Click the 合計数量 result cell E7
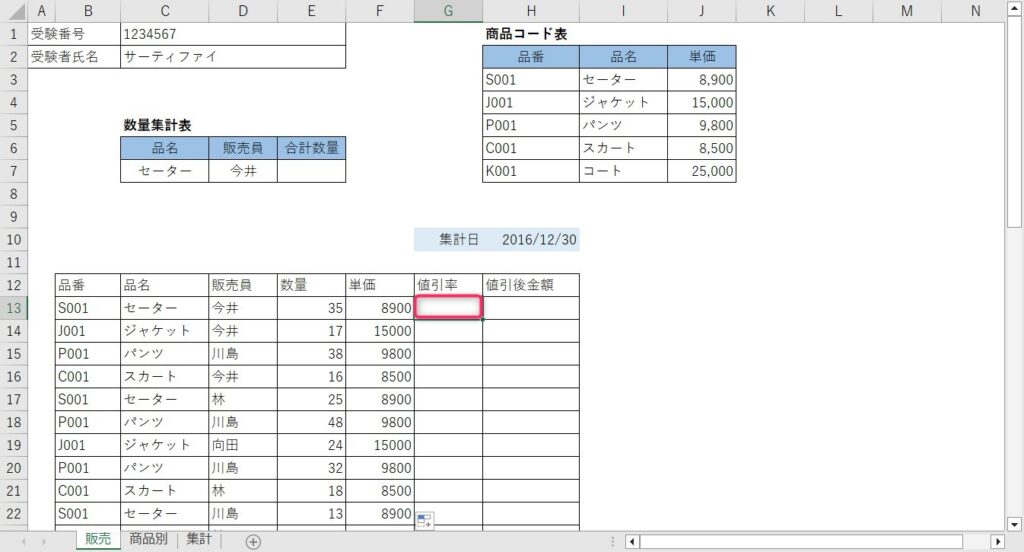Viewport: 1024px width, 552px height. [311, 171]
